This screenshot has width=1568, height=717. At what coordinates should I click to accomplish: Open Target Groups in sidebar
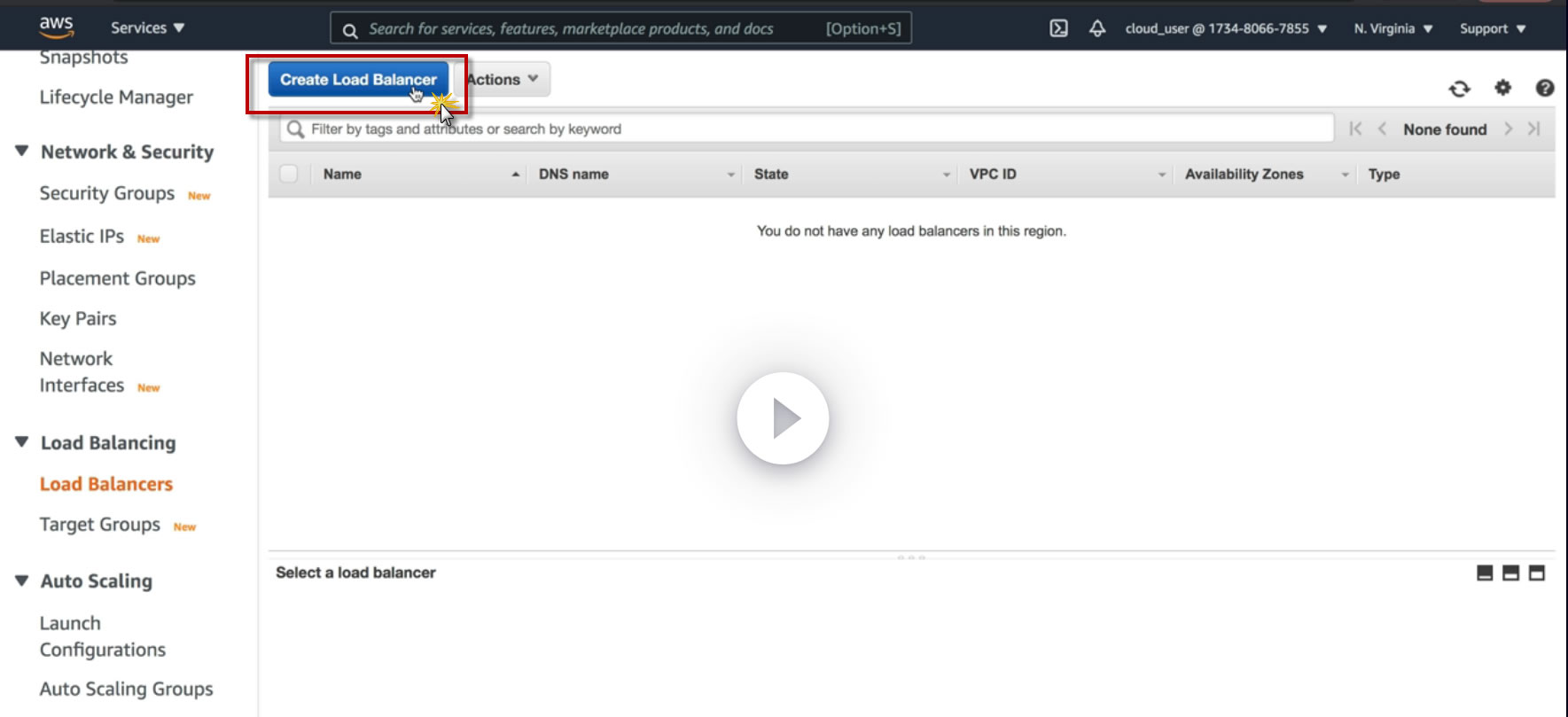100,525
